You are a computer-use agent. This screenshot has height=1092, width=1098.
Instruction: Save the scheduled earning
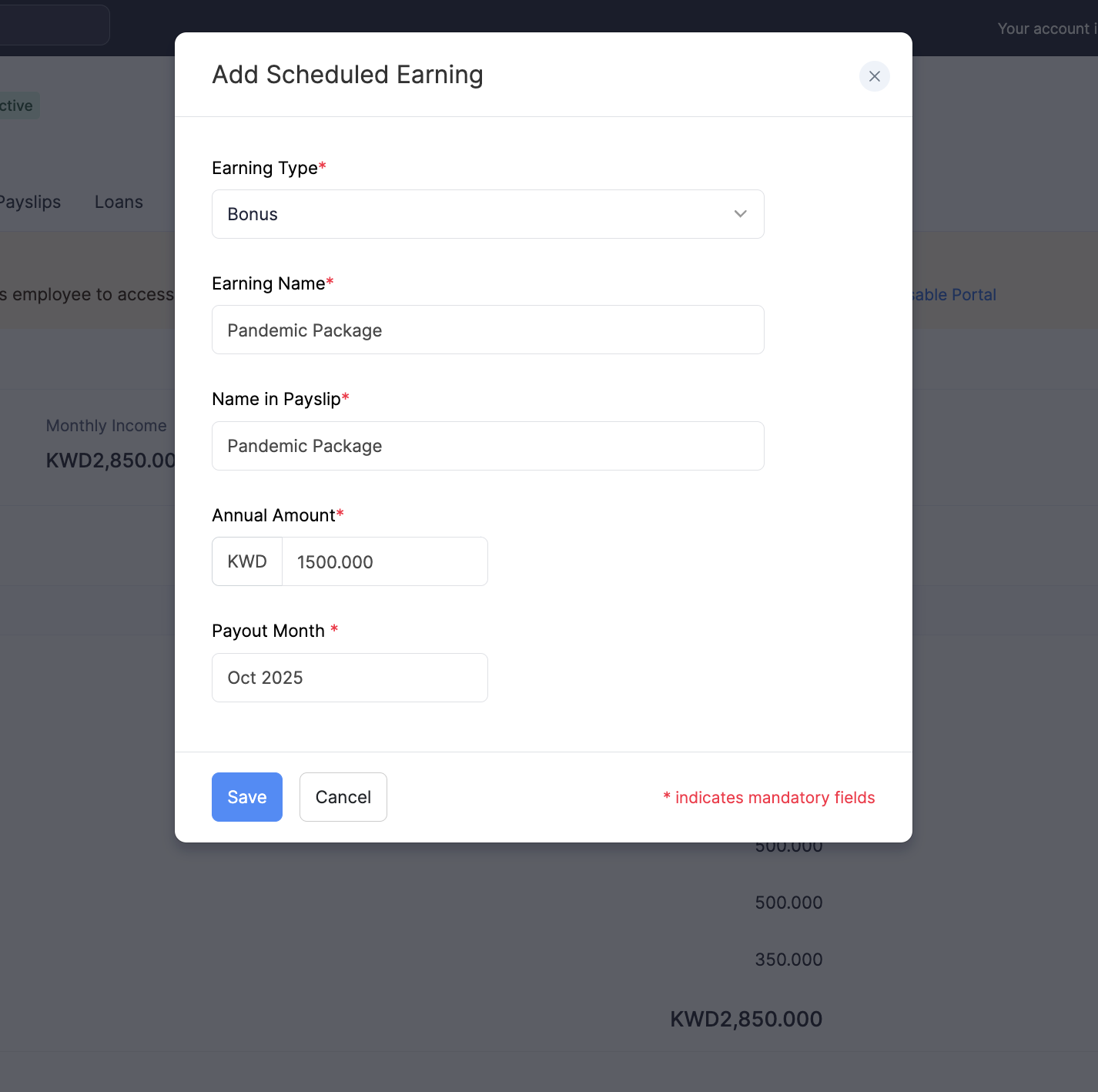246,797
